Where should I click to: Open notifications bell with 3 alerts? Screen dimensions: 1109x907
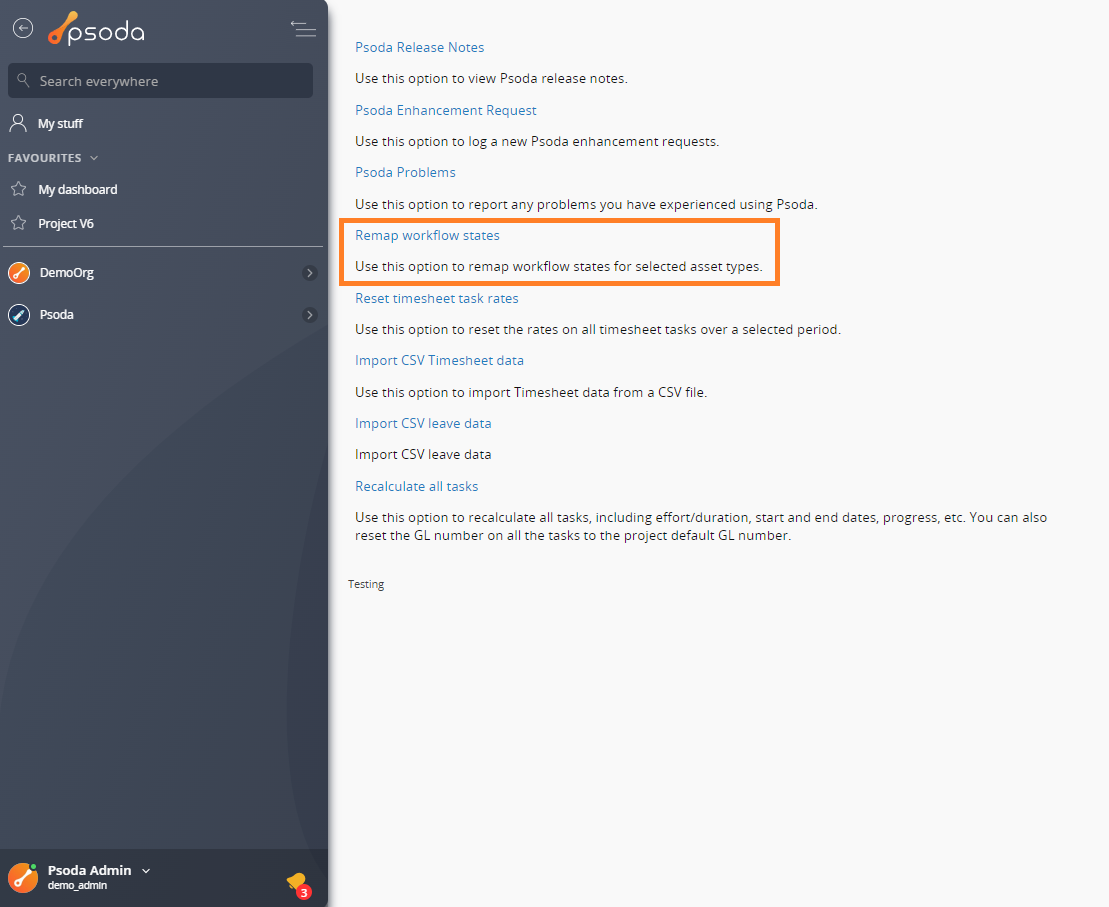pyautogui.click(x=298, y=884)
